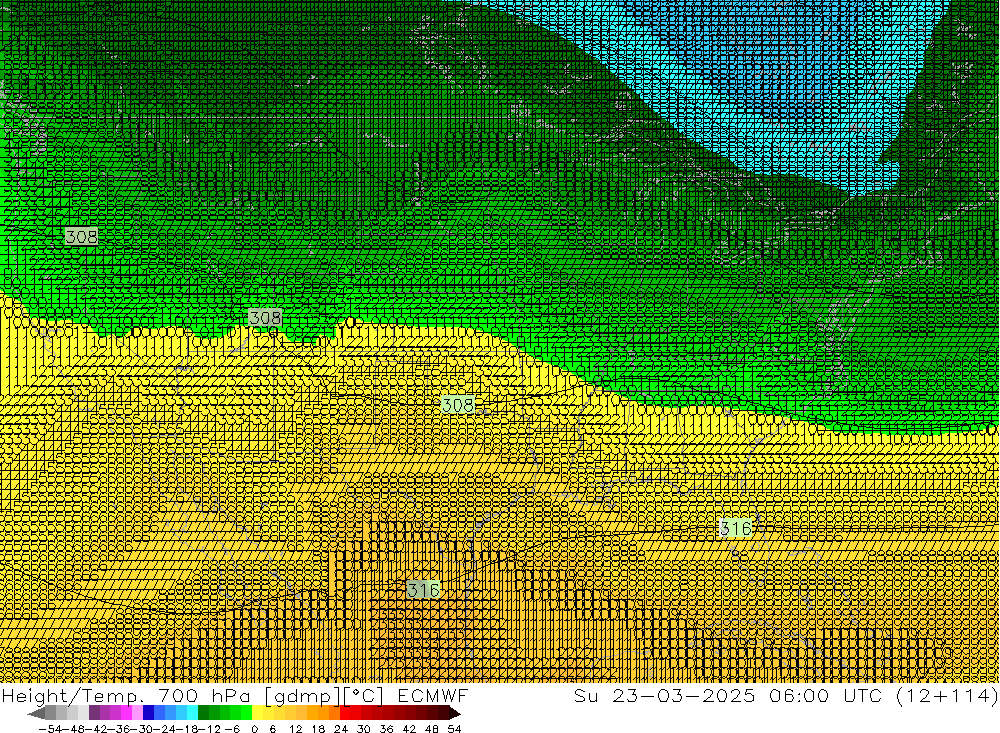The height and width of the screenshot is (733, 1000).
Task: Click the minus 12 legend label
Action: pos(210,729)
